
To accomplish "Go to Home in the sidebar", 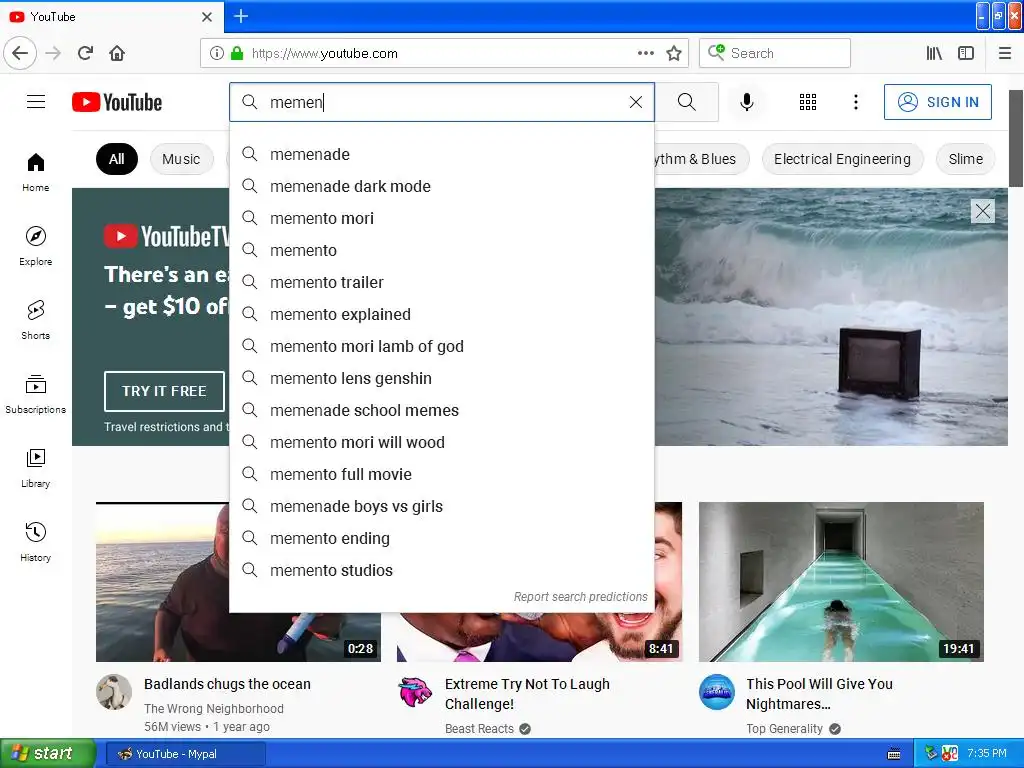I will coord(36,172).
